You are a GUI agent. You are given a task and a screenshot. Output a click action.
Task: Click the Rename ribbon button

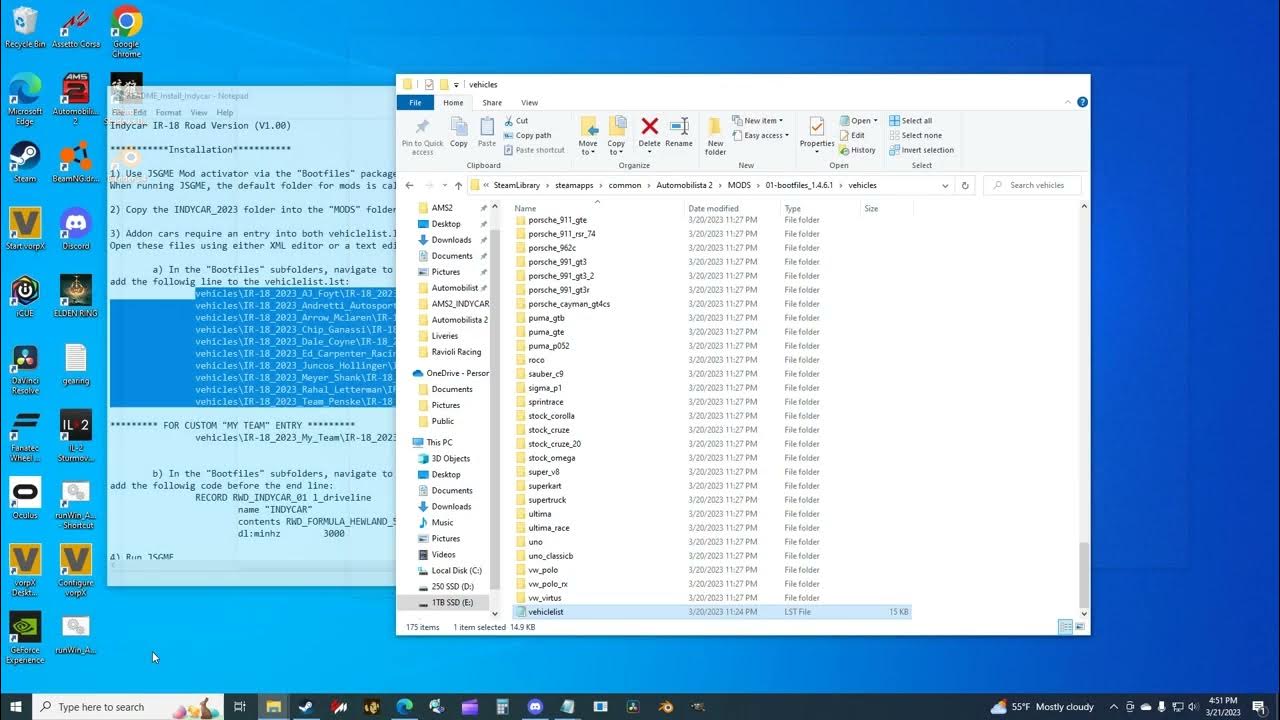point(679,133)
